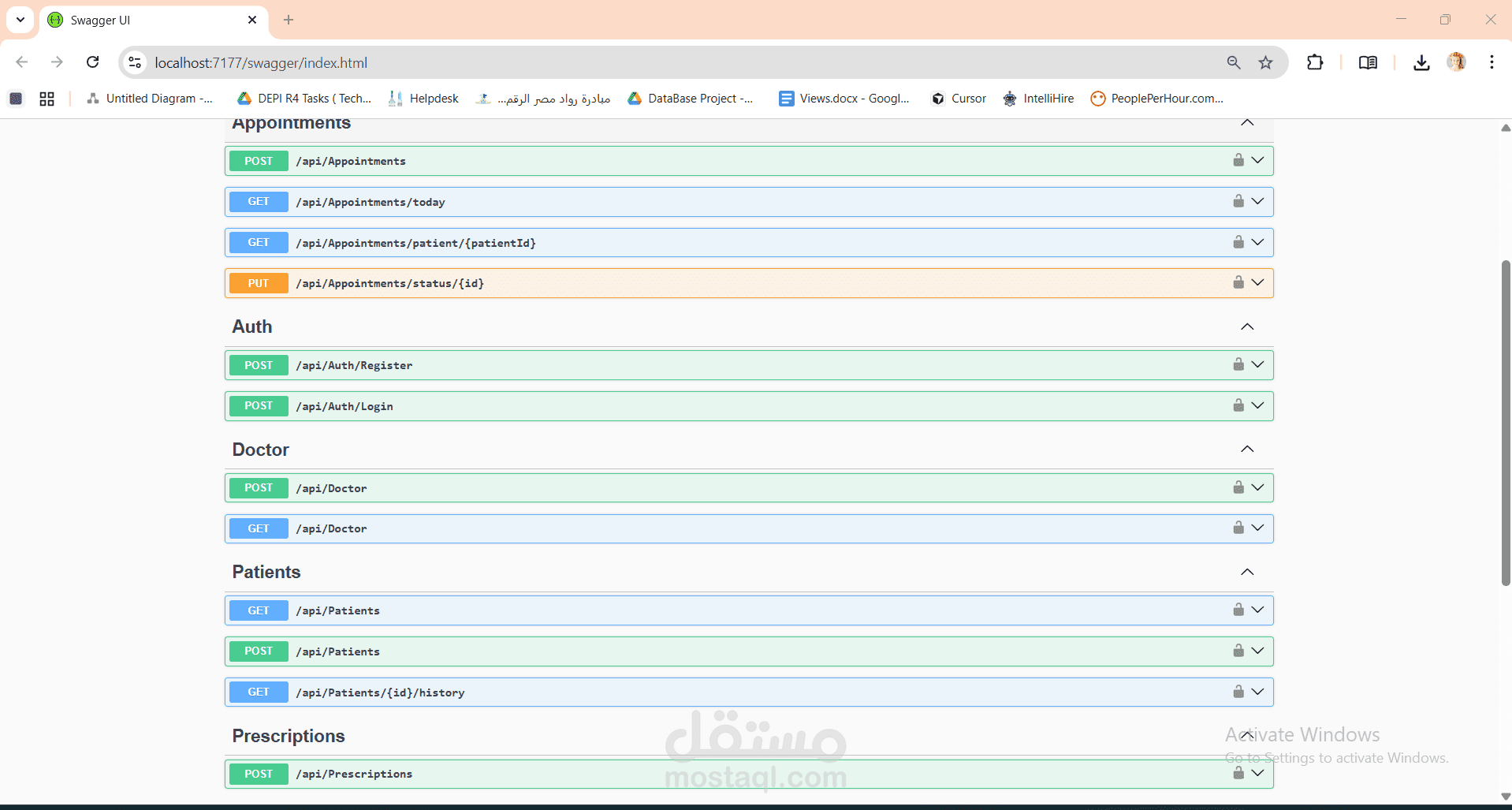
Task: Expand the POST /api/Appointments endpoint
Action: pos(1257,160)
